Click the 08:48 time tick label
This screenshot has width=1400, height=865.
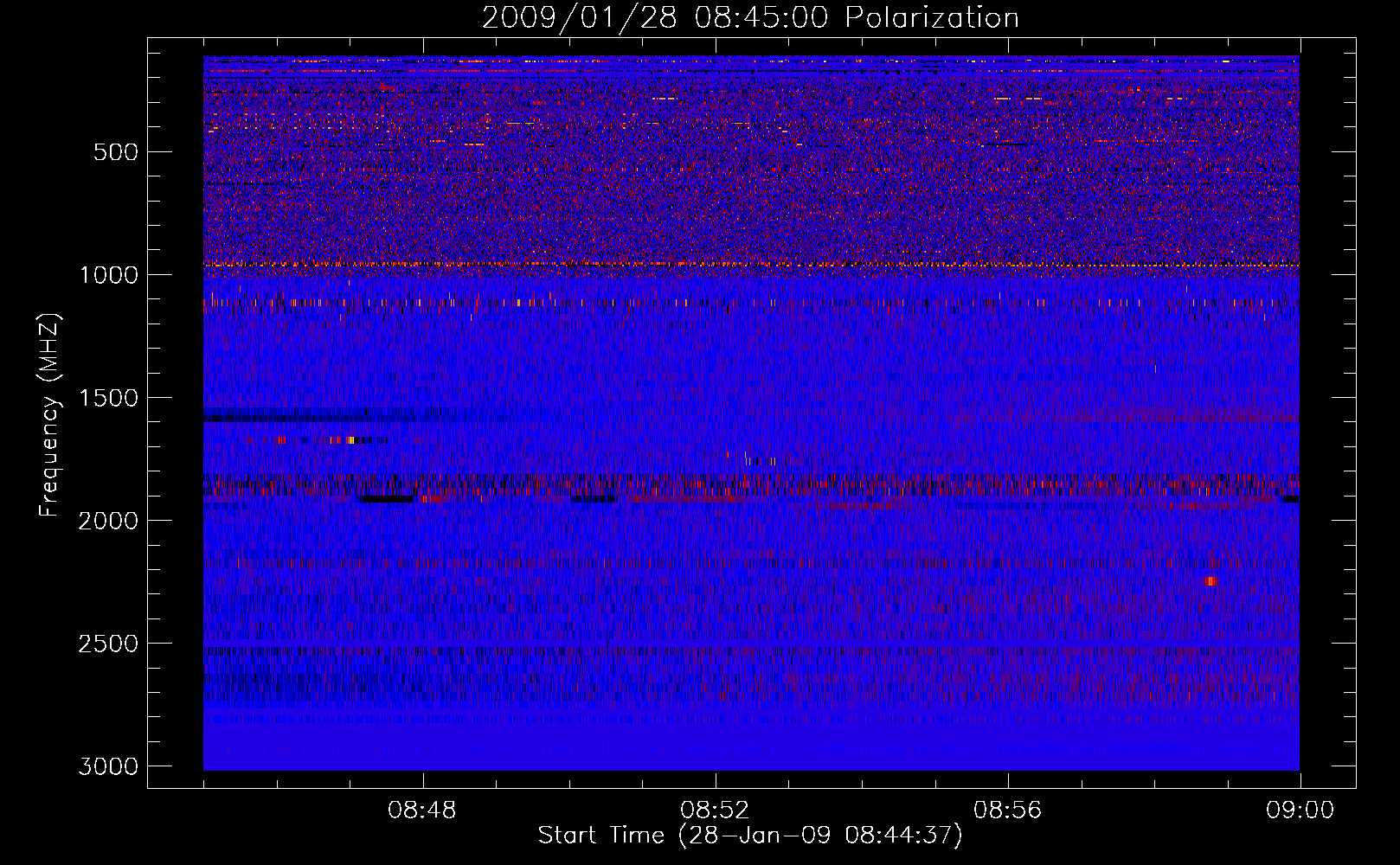coord(422,811)
